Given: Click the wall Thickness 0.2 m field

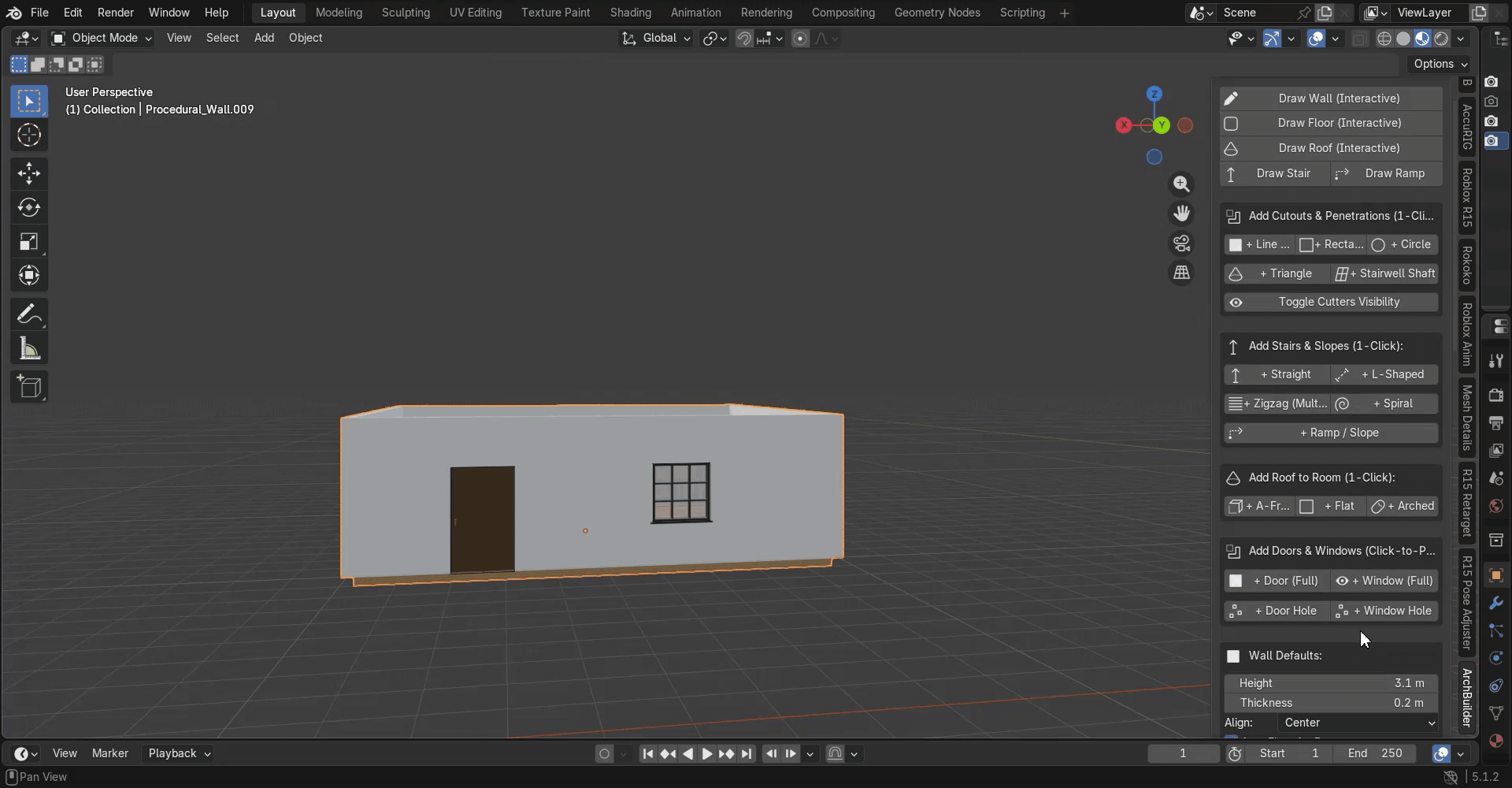Looking at the screenshot, I should (1331, 703).
